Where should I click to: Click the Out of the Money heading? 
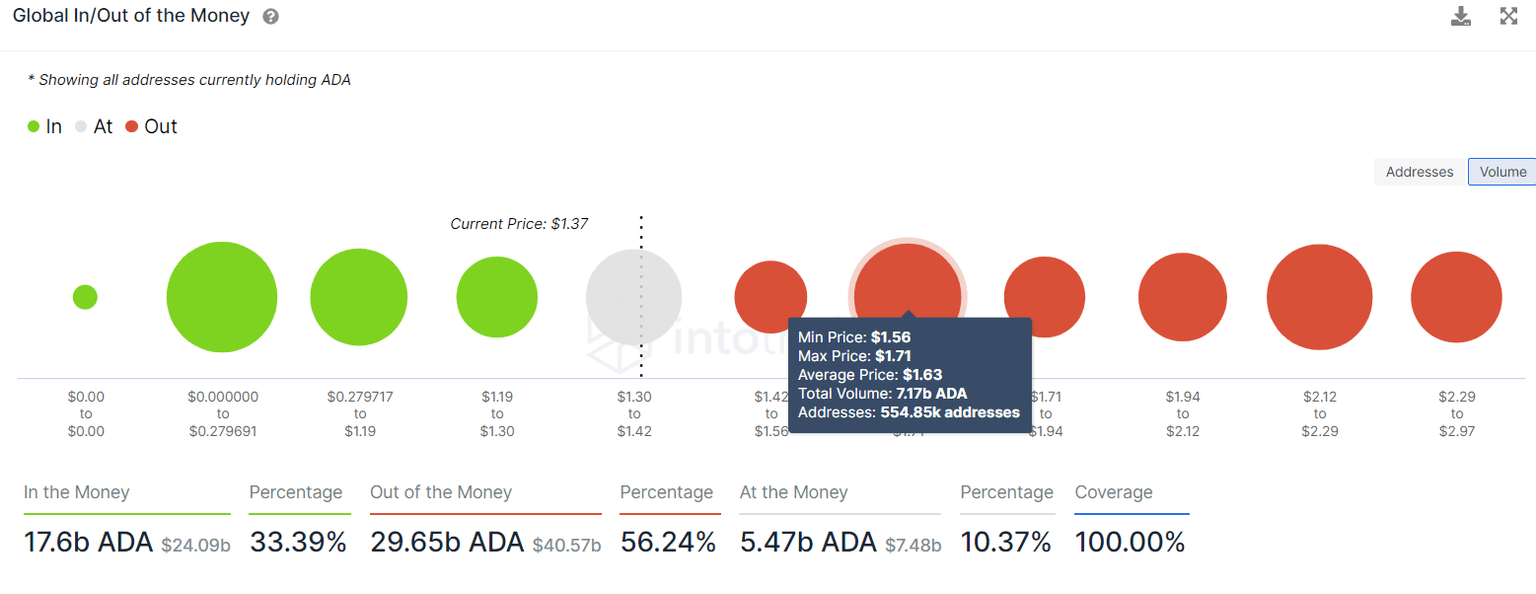click(441, 492)
